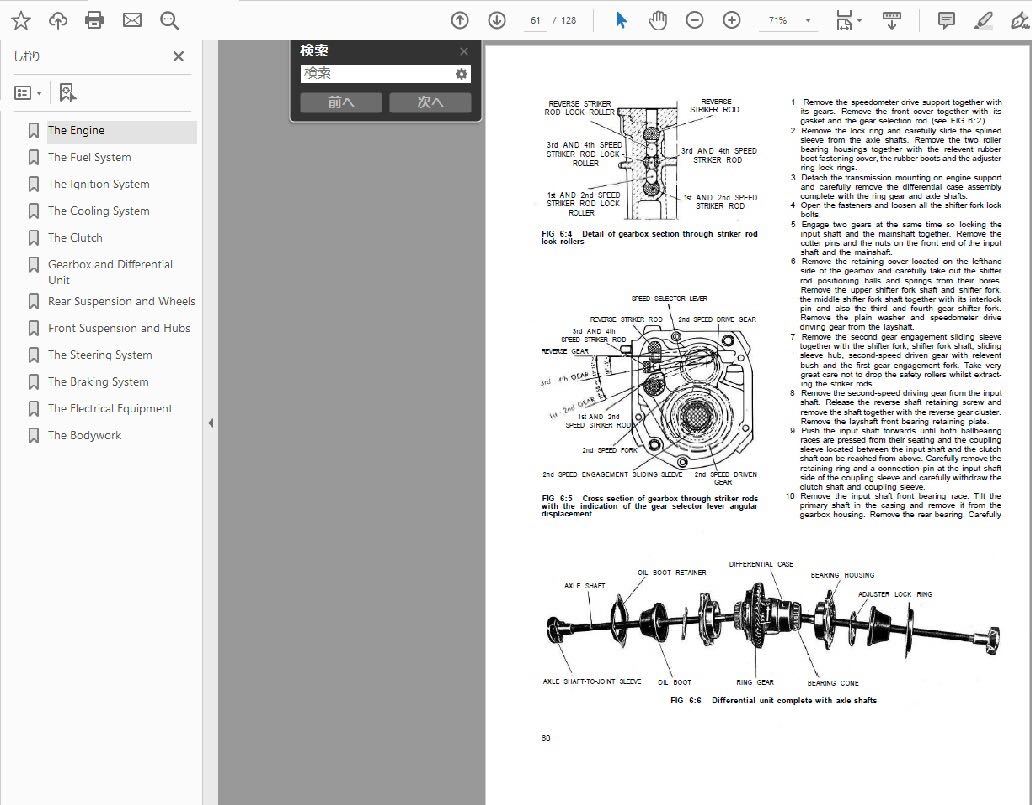Print the document with printer icon
The image size is (1032, 805).
click(x=95, y=21)
